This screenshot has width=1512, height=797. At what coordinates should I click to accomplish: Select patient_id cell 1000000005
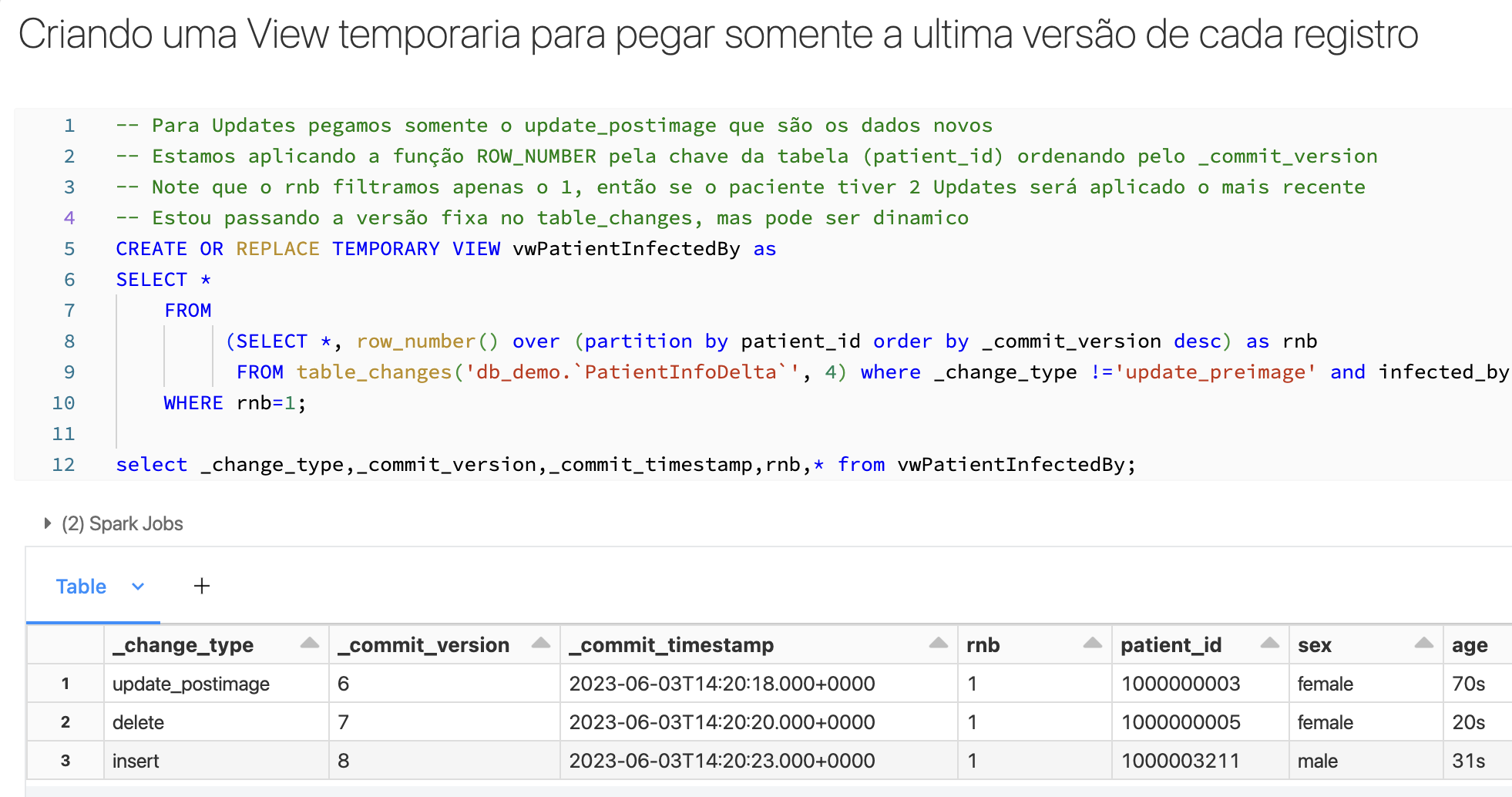click(1201, 722)
